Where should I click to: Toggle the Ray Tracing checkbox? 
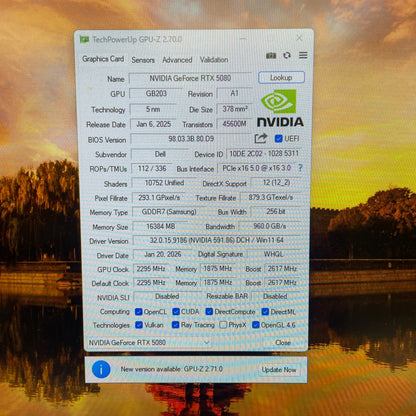click(x=175, y=325)
